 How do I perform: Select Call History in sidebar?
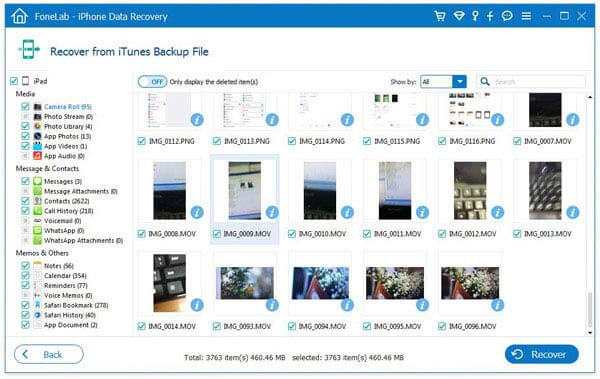point(68,211)
